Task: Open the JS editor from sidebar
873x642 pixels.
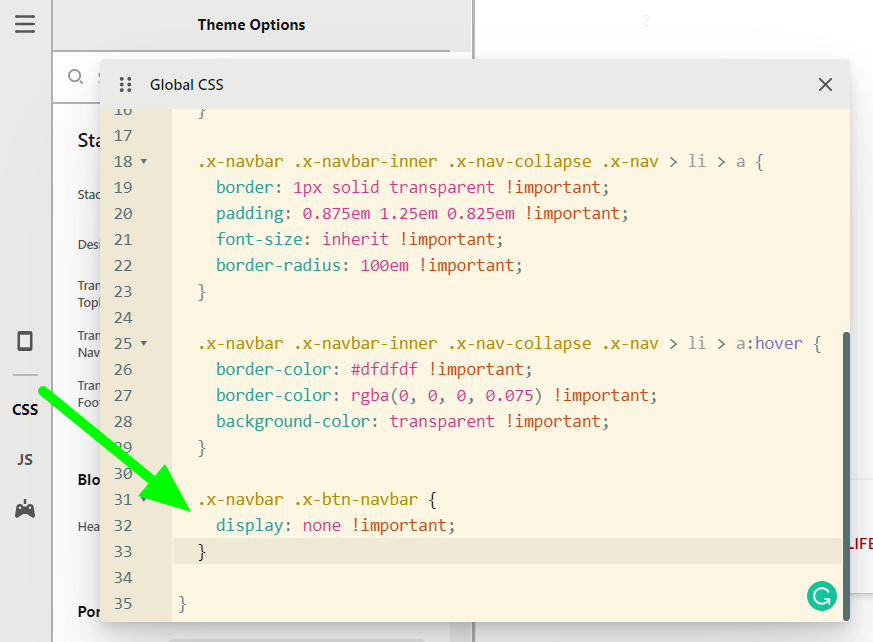Action: coord(25,459)
